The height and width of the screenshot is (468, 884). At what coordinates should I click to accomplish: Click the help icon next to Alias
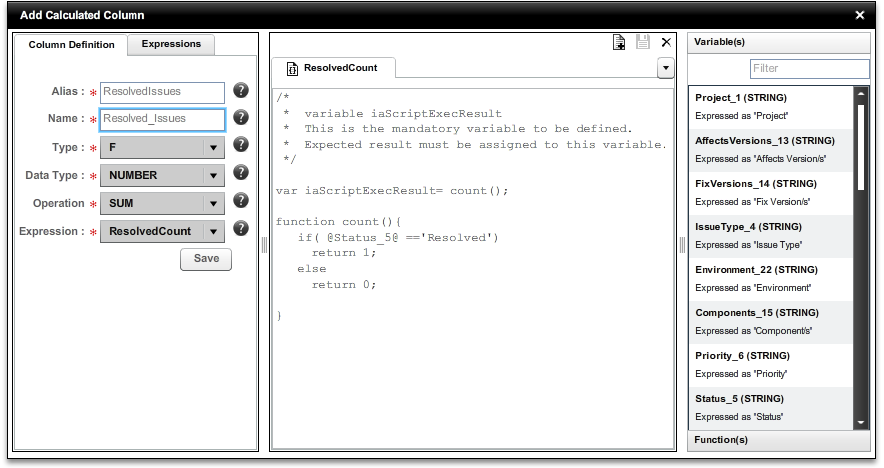click(241, 90)
